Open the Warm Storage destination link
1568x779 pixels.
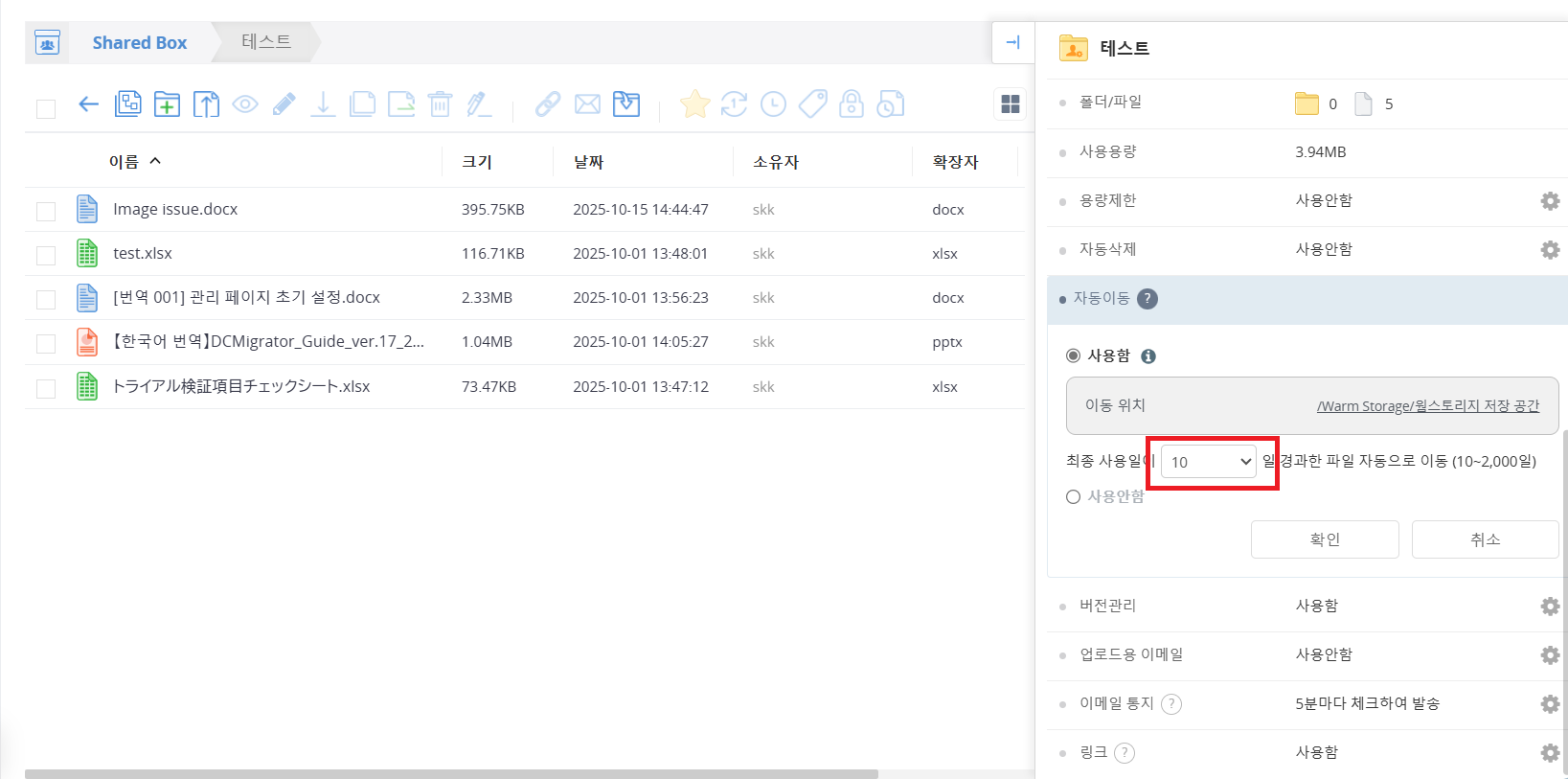tap(1427, 406)
